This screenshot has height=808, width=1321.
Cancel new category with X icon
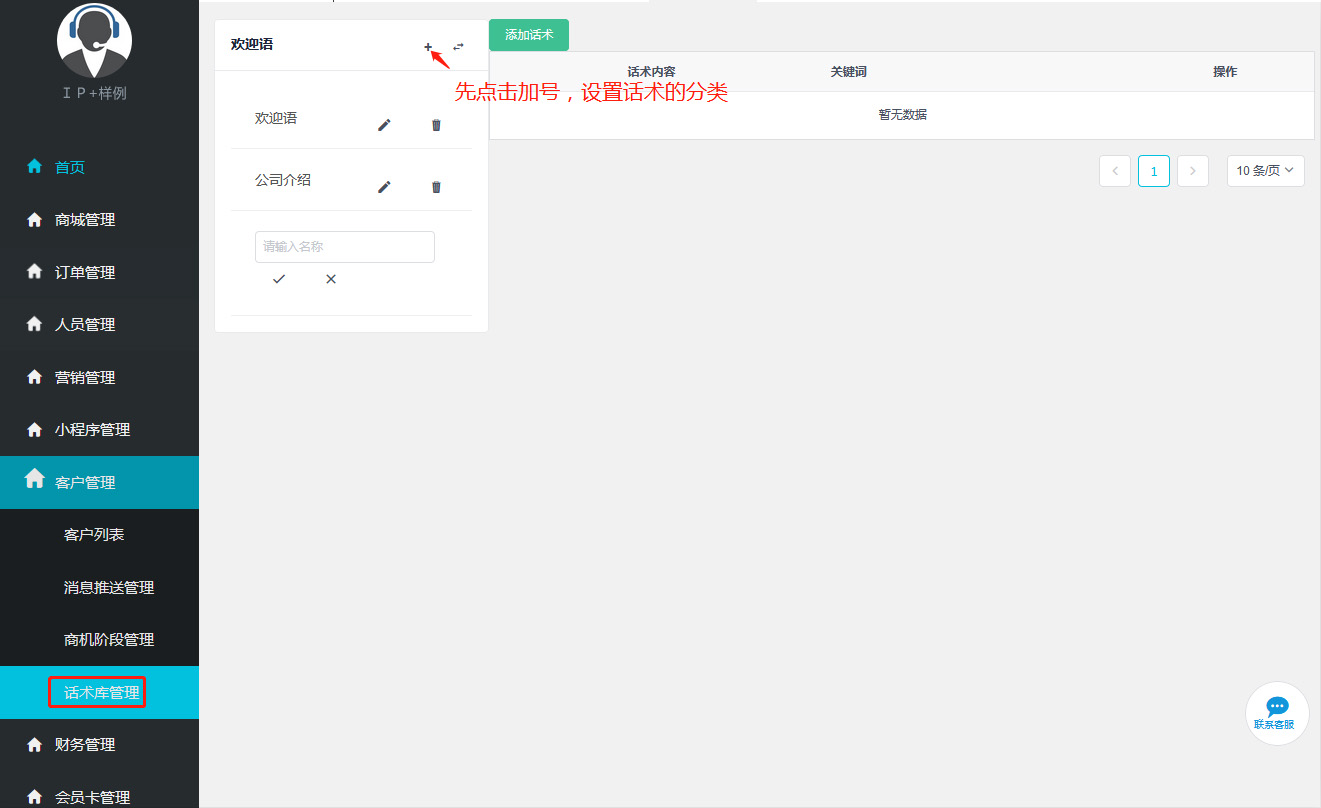click(x=331, y=279)
